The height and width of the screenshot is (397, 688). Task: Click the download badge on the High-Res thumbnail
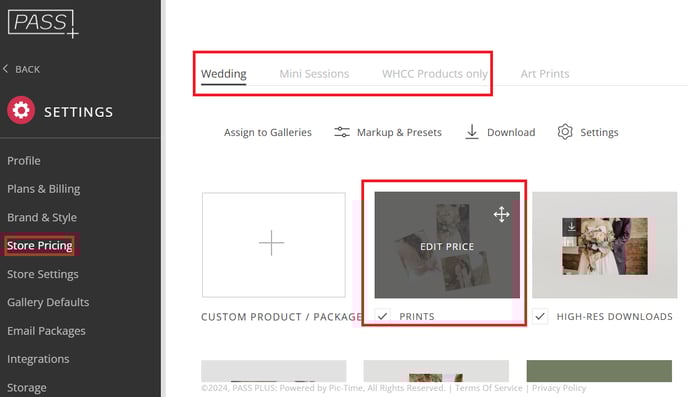pos(572,227)
